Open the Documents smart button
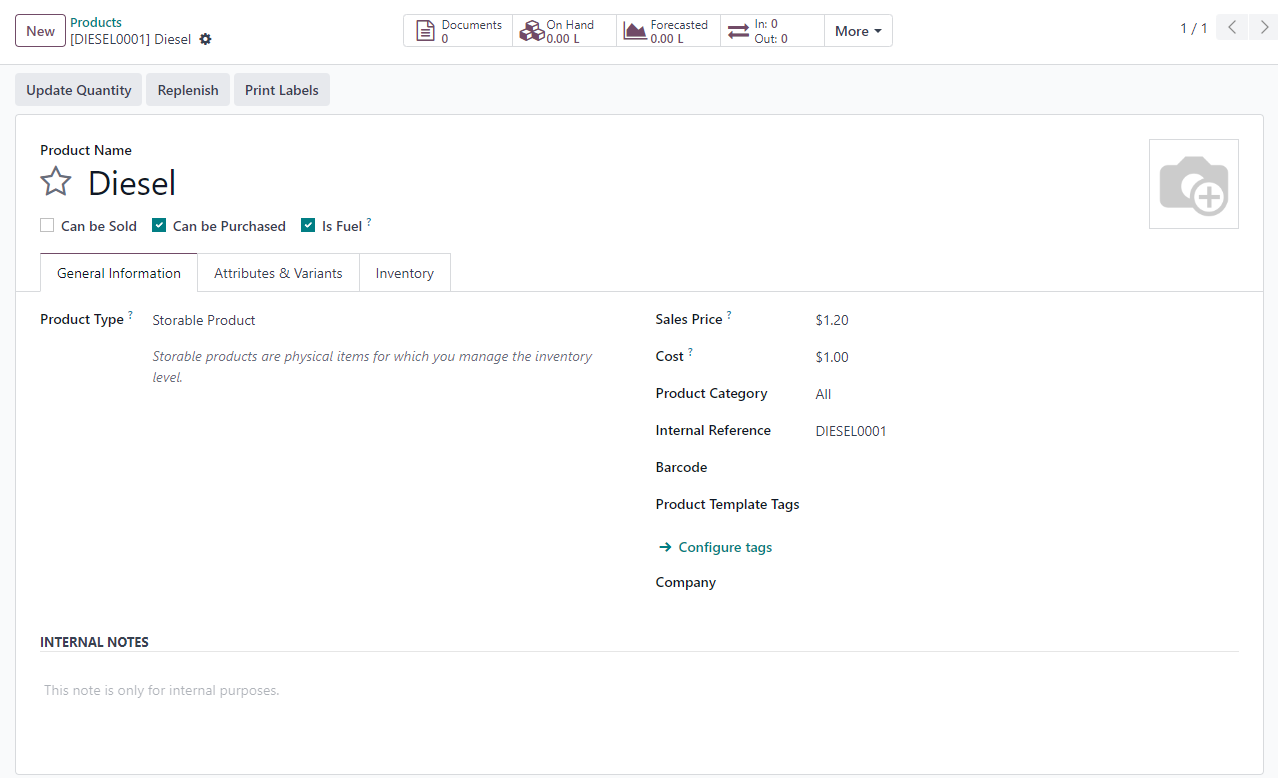The height and width of the screenshot is (778, 1278). pos(458,31)
